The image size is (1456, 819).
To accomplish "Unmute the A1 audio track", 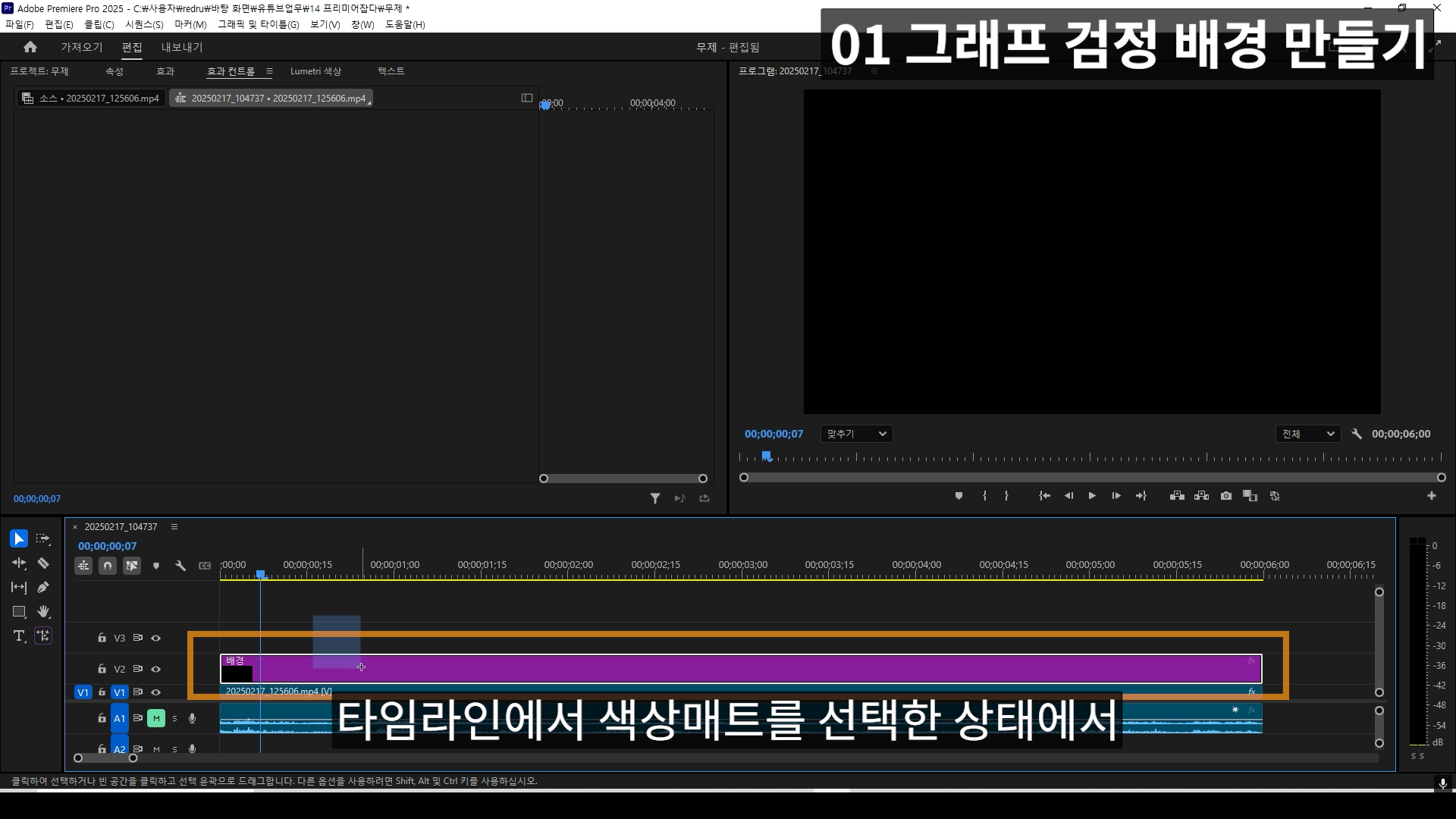I will coord(156,718).
